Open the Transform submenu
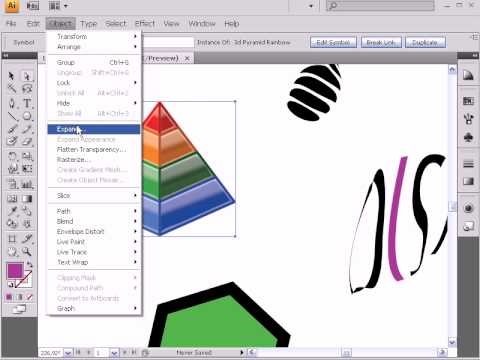 [x=94, y=36]
